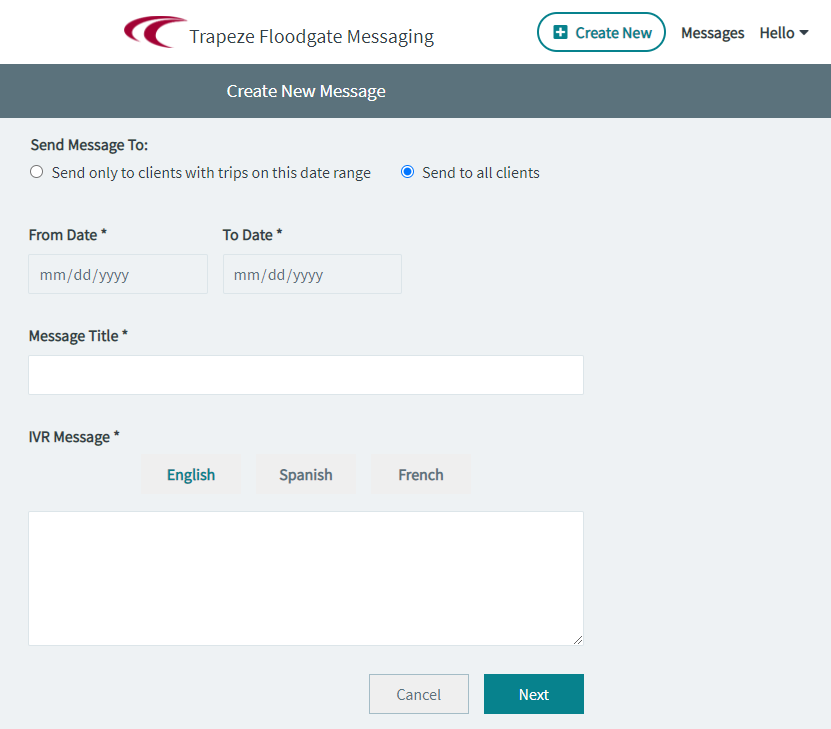831x729 pixels.
Task: Switch to the French language tab
Action: [420, 474]
